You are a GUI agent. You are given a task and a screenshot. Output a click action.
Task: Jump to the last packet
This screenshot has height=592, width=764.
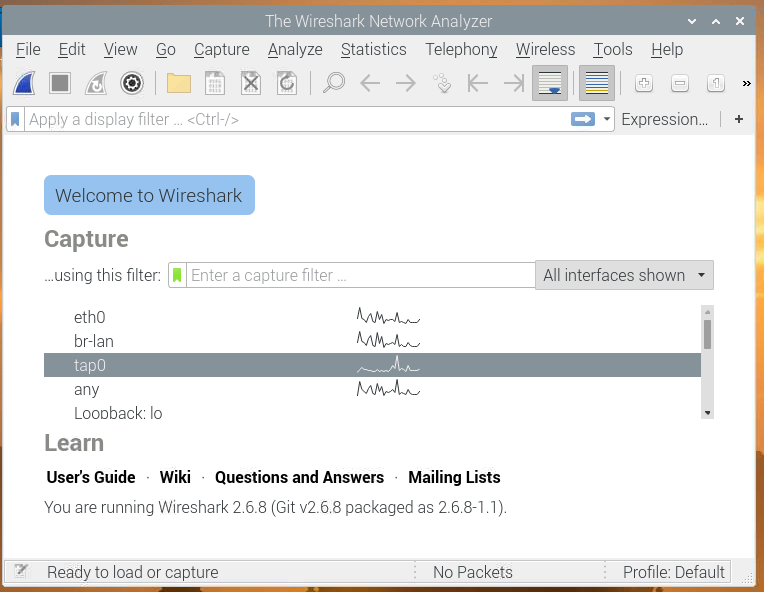click(514, 83)
